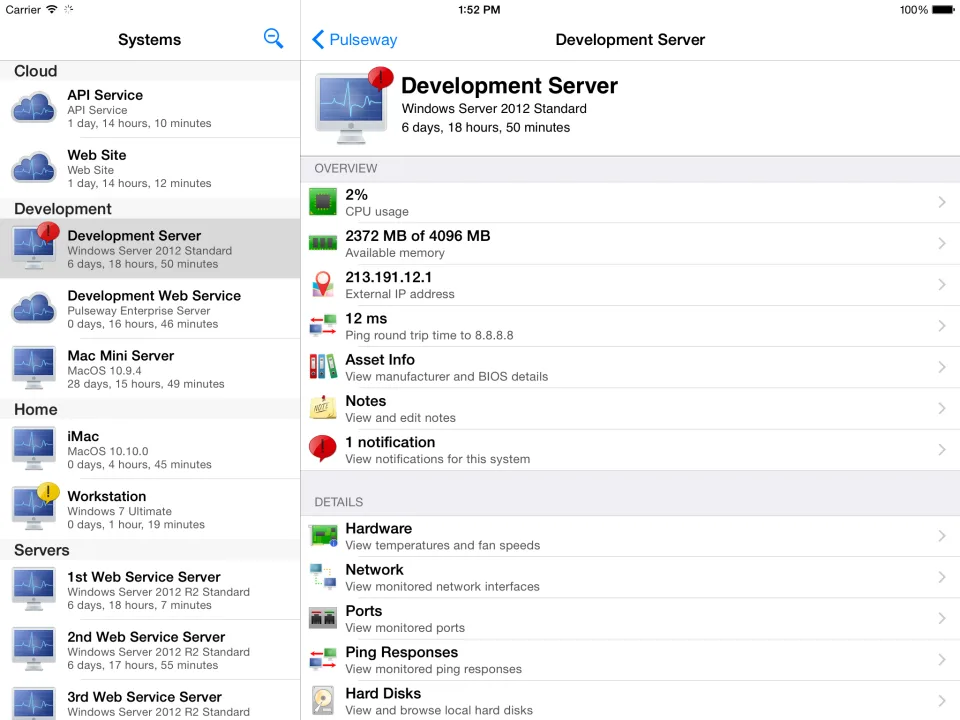Expand ping round trip row chevron
Image resolution: width=960 pixels, height=720 pixels.
tap(942, 326)
